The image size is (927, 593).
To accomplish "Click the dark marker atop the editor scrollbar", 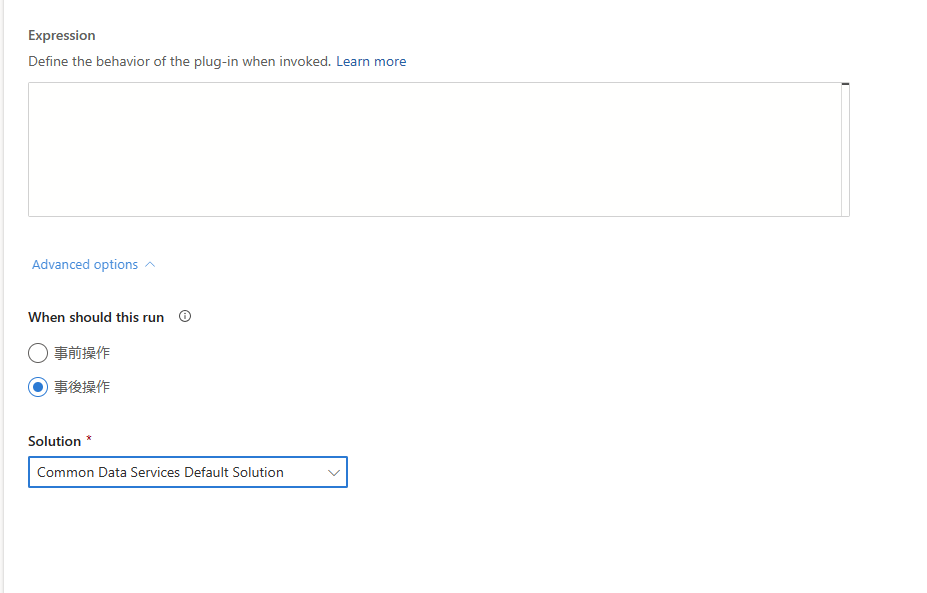I will 846,85.
